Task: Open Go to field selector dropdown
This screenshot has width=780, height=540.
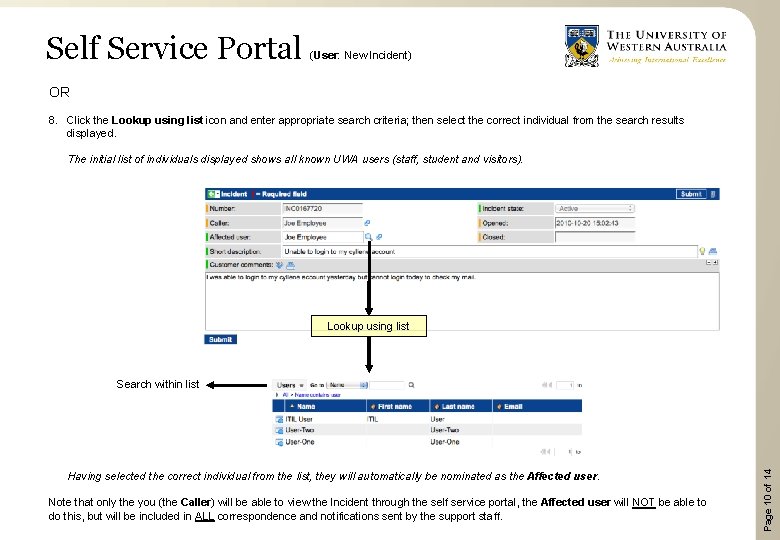Action: click(347, 385)
